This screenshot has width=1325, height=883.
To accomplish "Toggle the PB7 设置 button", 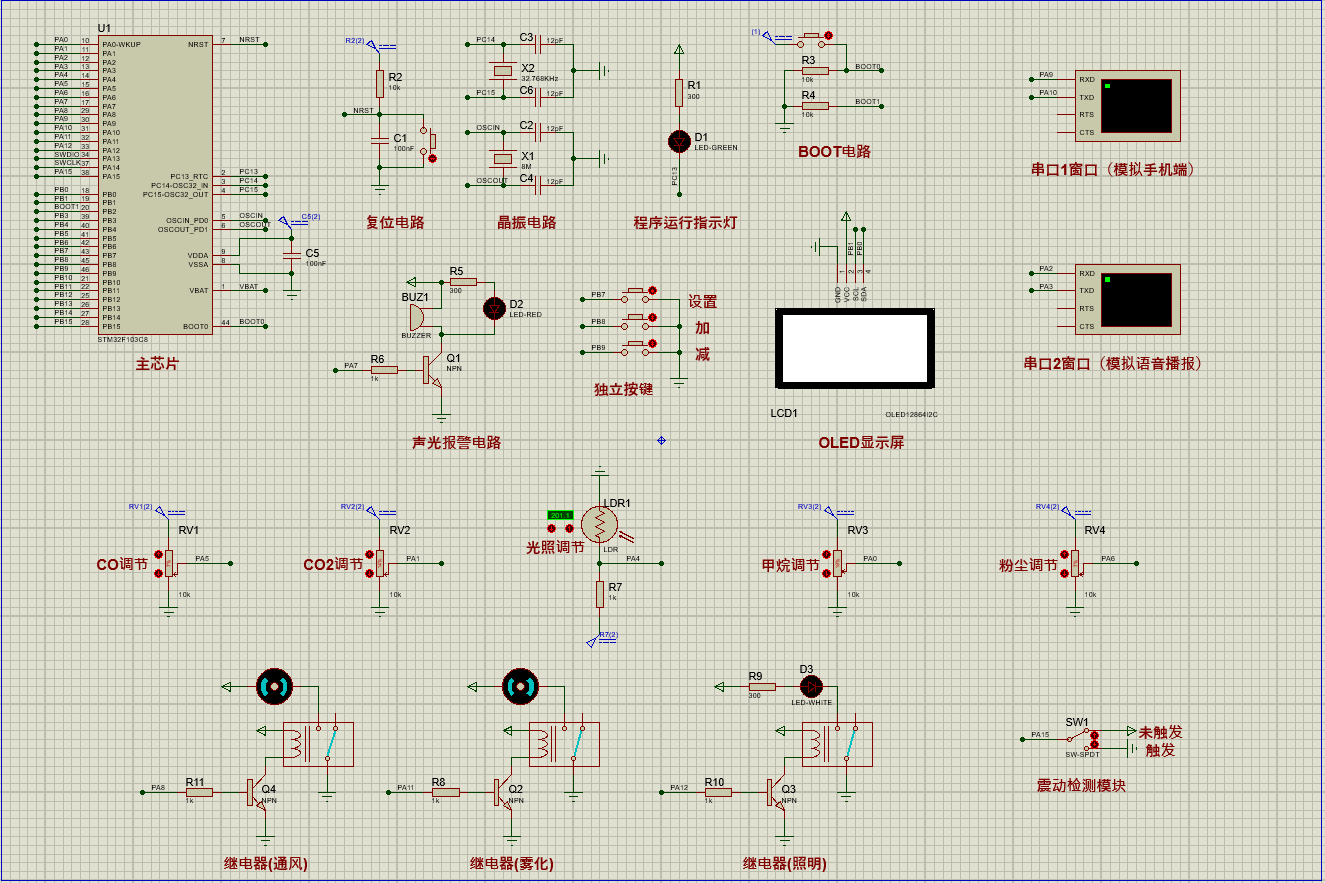I will point(638,295).
